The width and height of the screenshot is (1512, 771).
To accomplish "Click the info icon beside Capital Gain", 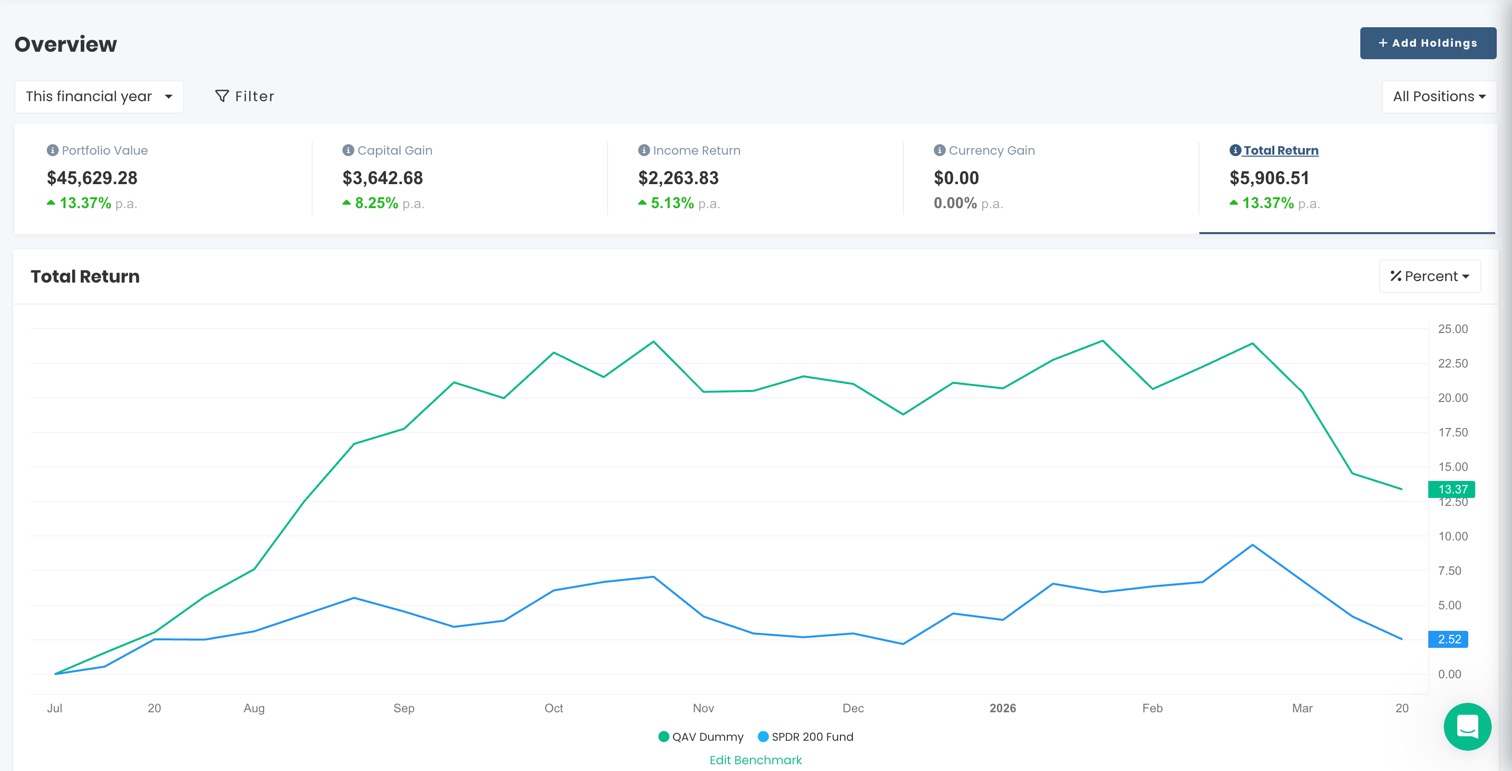I will (345, 150).
